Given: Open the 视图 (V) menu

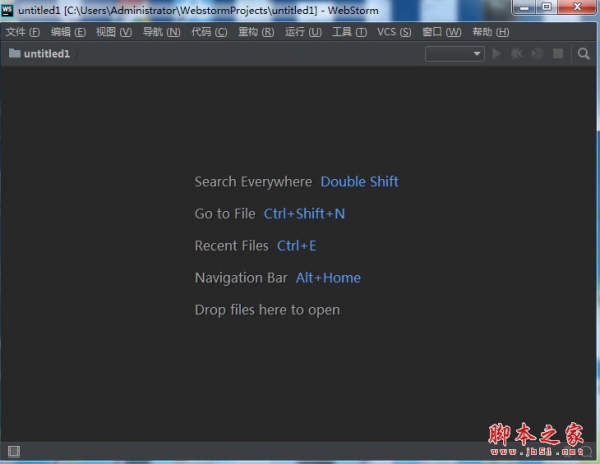Looking at the screenshot, I should pyautogui.click(x=114, y=32).
